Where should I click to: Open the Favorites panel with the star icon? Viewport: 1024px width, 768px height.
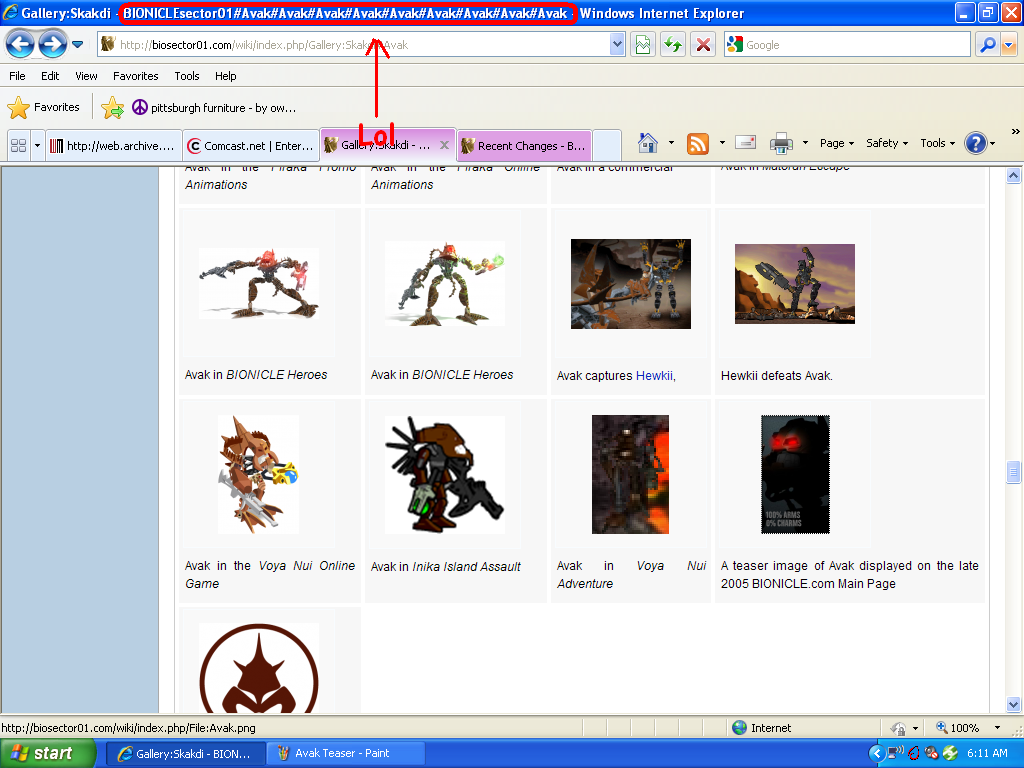20,107
